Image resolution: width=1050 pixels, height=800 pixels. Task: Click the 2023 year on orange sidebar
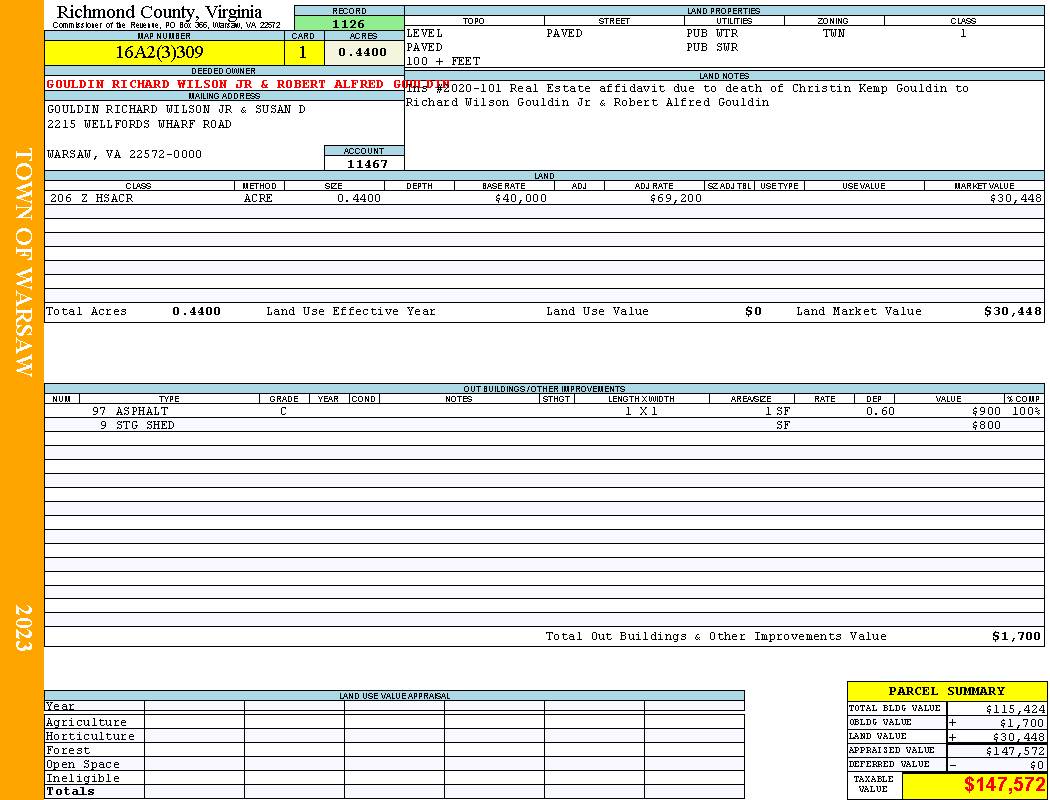pos(23,627)
